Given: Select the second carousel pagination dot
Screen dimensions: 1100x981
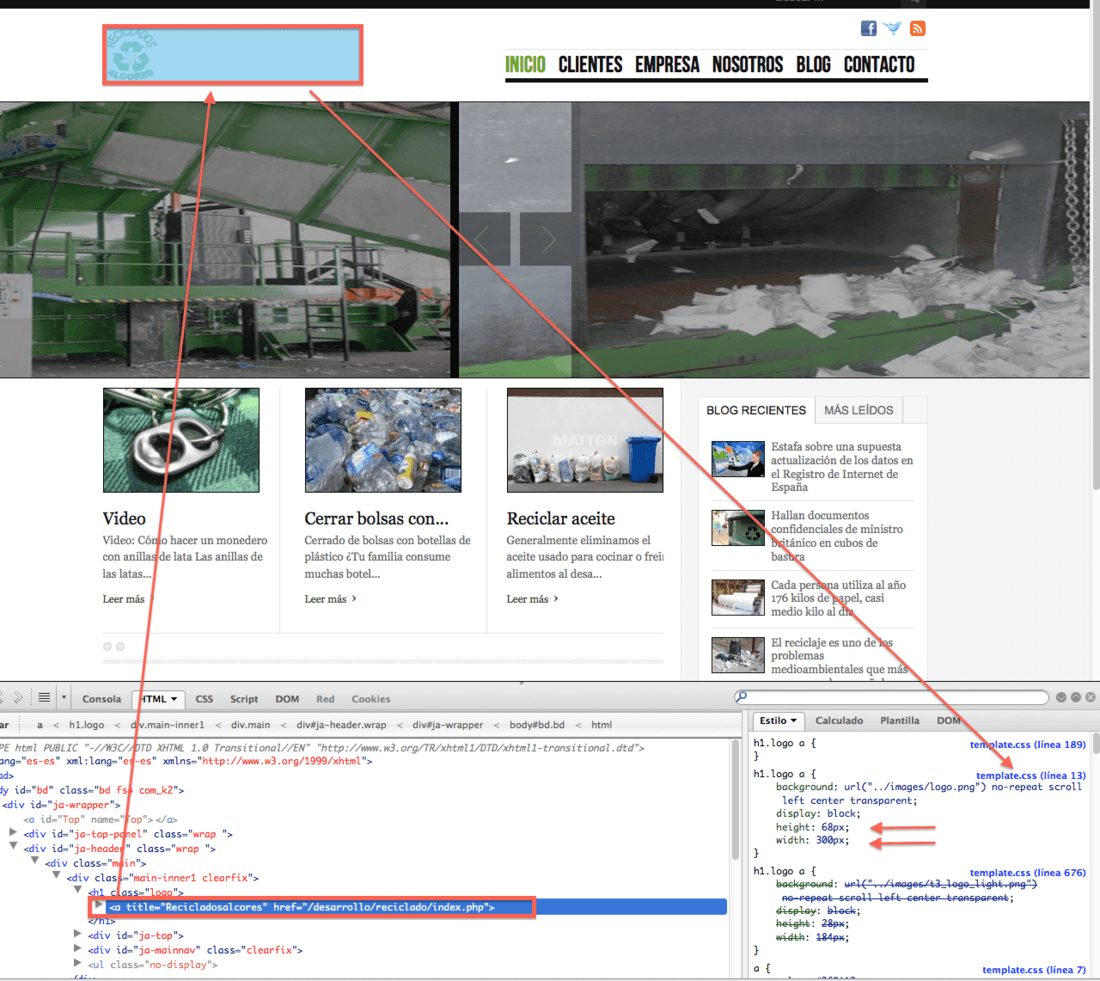Looking at the screenshot, I should point(121,646).
